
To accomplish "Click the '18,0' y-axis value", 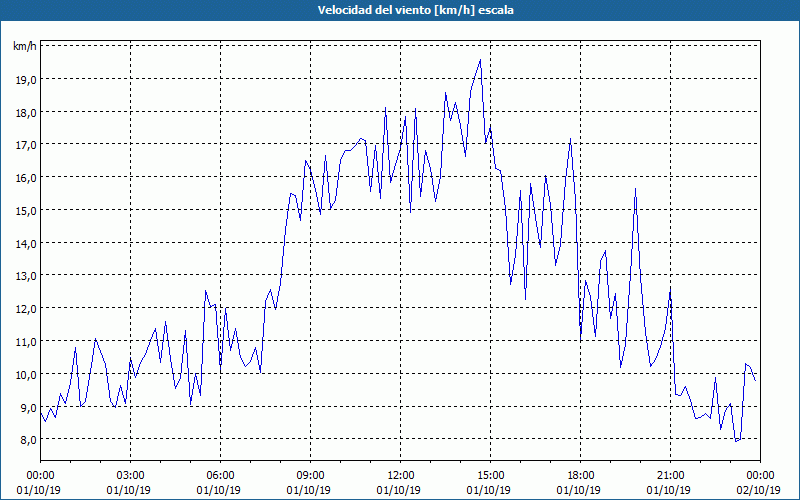I will [27, 113].
